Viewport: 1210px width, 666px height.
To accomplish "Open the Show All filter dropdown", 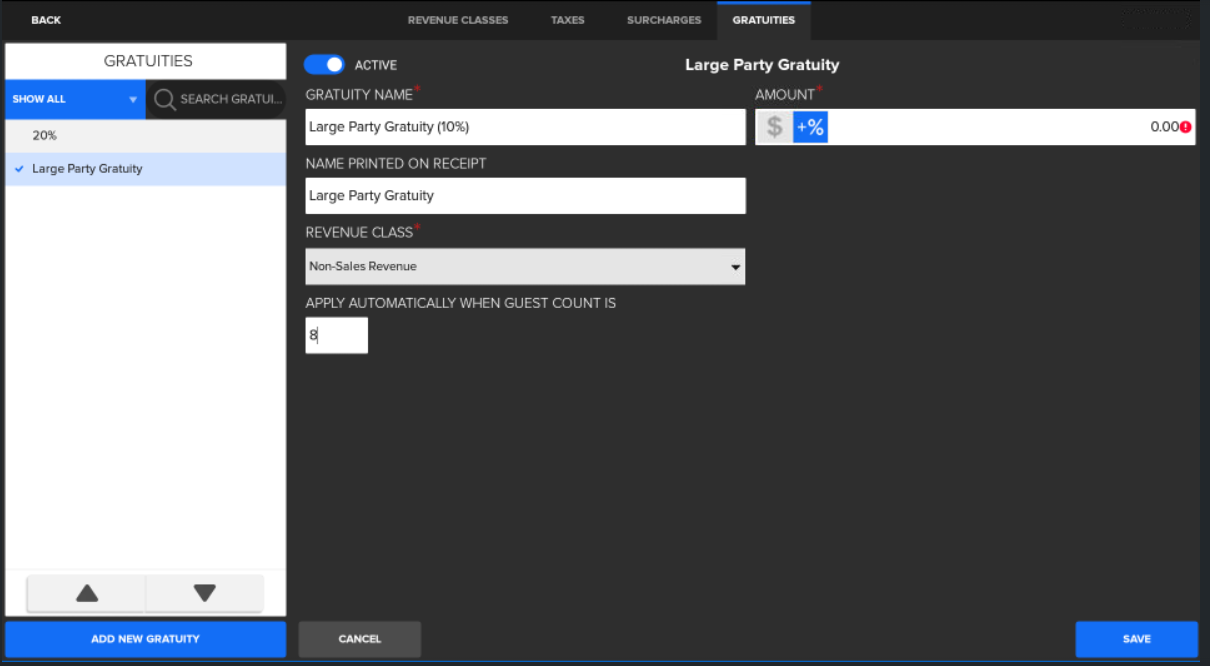I will [75, 99].
